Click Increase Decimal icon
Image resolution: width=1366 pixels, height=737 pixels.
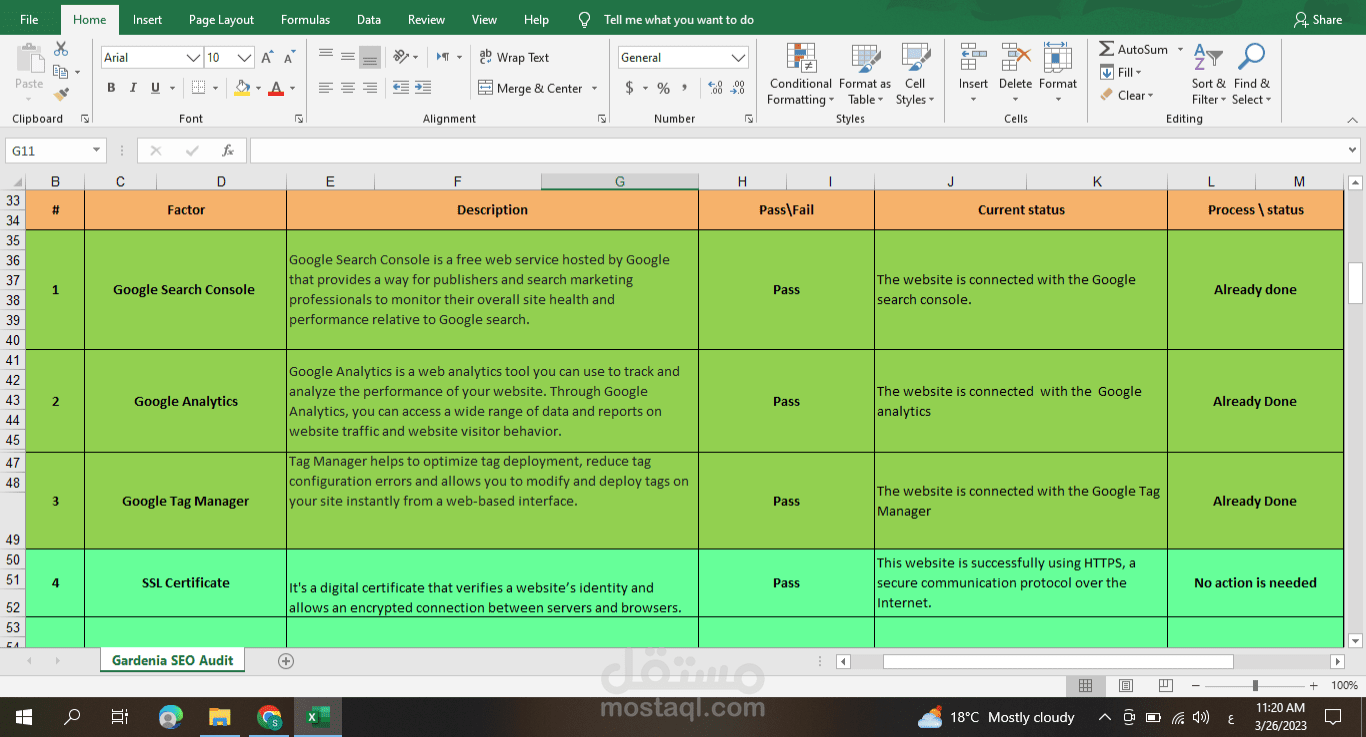click(714, 88)
